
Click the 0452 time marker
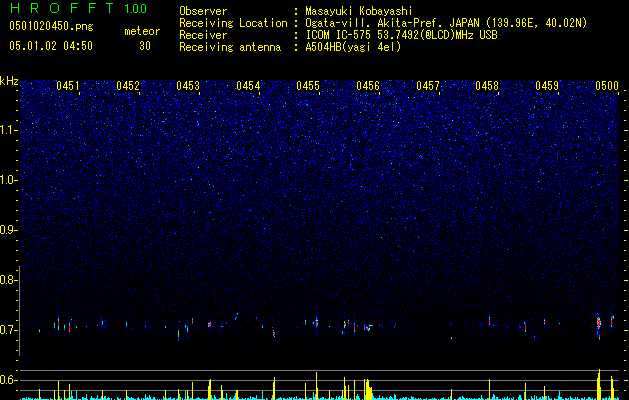point(128,86)
